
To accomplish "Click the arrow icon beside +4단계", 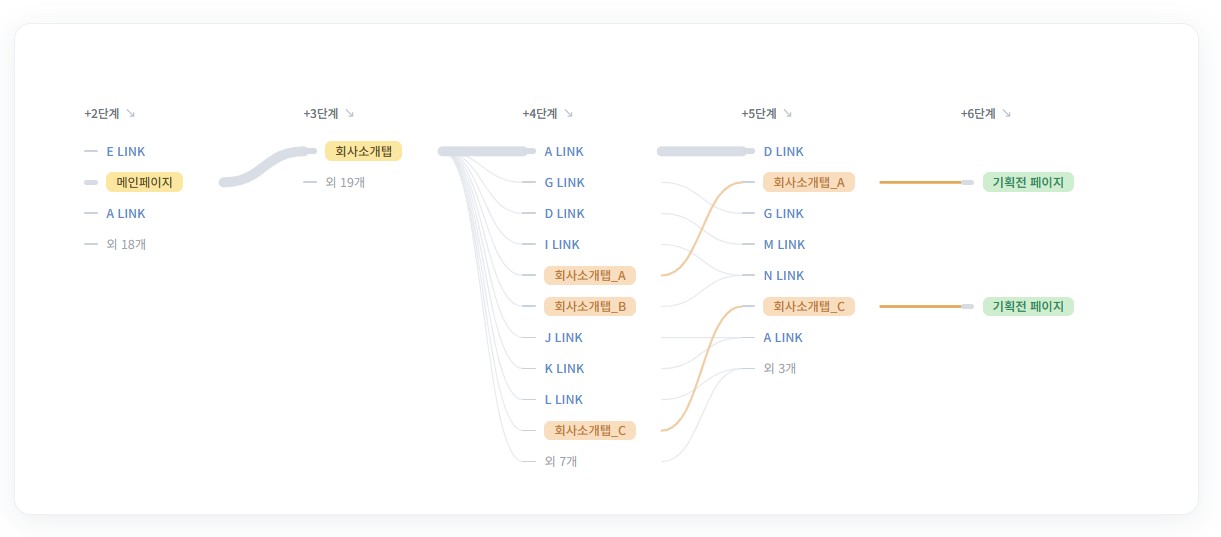I will click(x=568, y=113).
